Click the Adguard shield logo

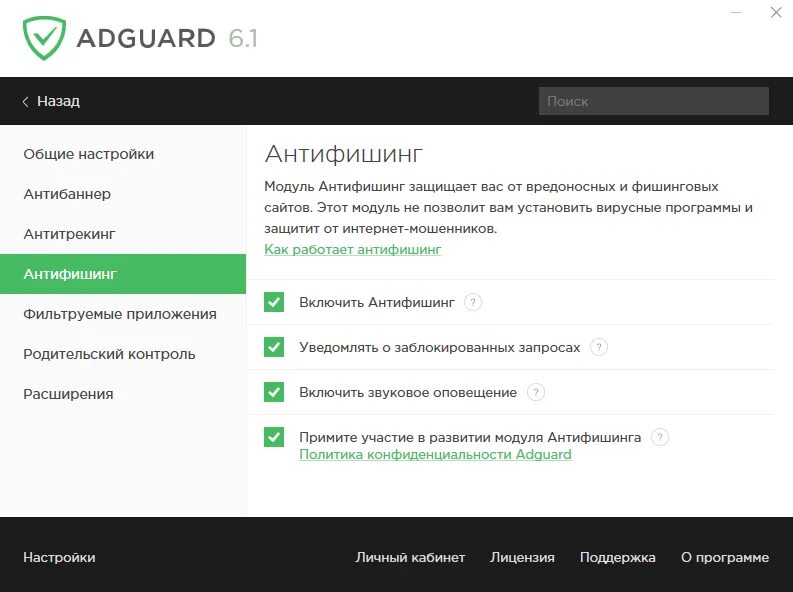(x=44, y=38)
